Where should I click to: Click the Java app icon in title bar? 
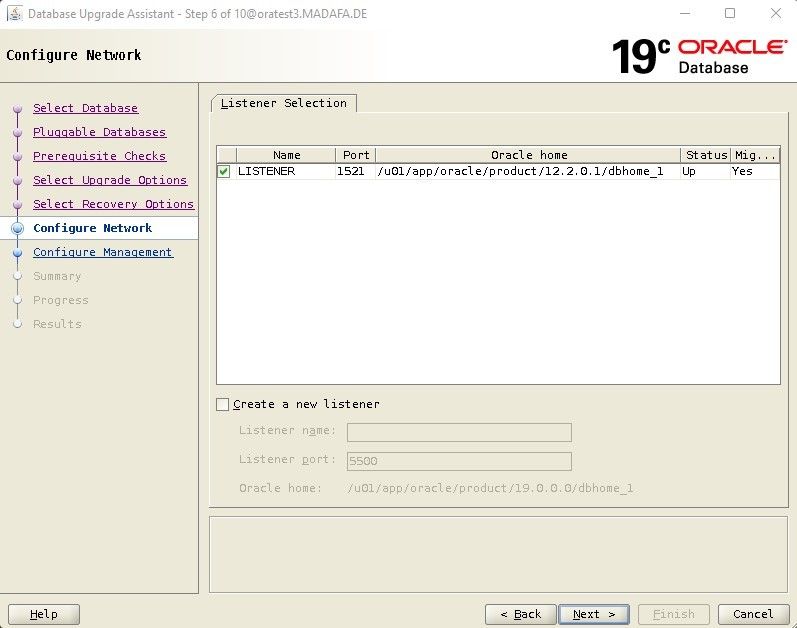[x=15, y=13]
